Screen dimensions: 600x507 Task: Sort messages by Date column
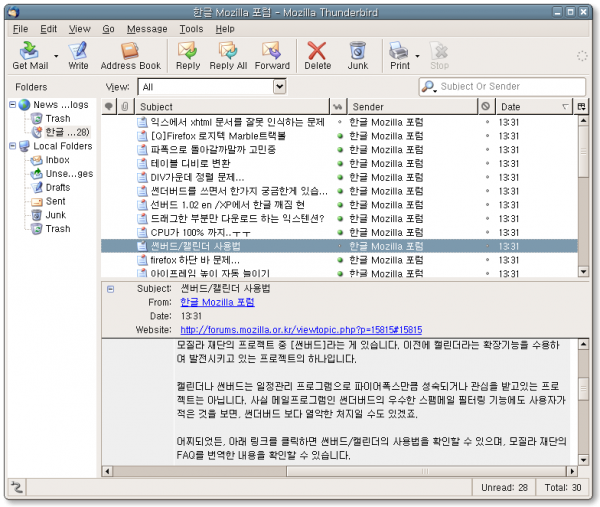click(x=534, y=106)
